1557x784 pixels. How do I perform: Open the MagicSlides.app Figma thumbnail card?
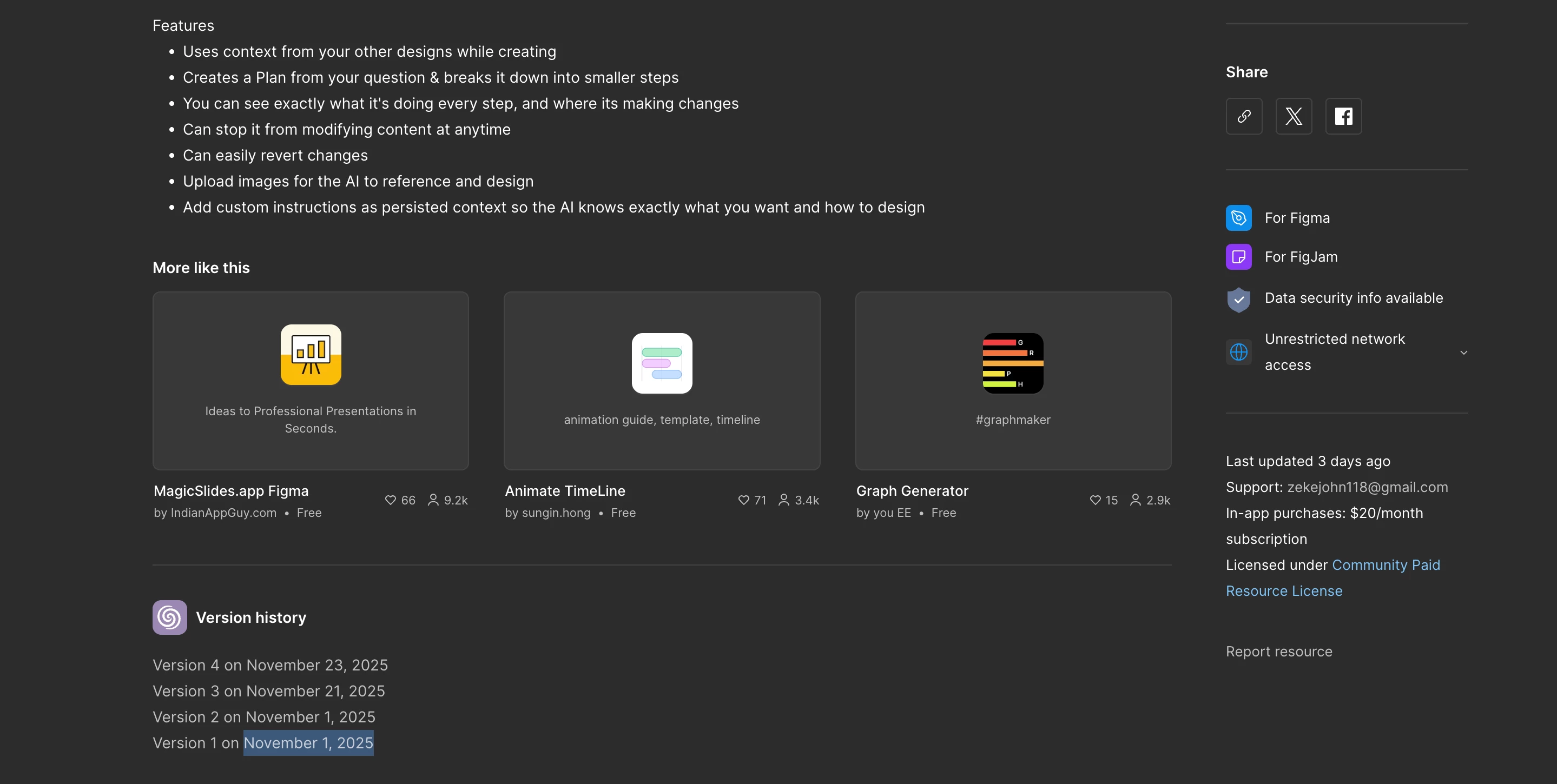coord(310,381)
